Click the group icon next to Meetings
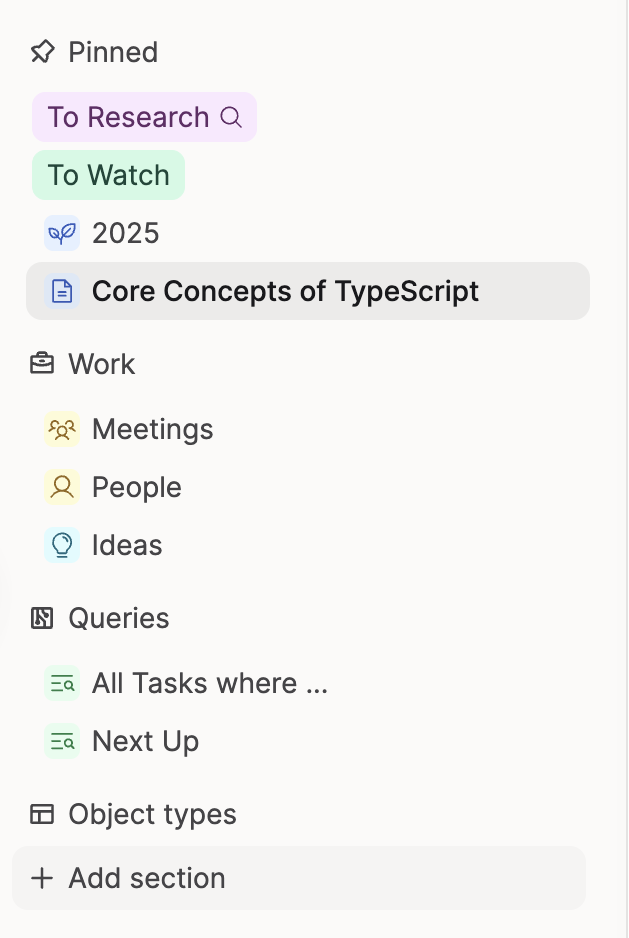The image size is (629, 938). [x=62, y=429]
